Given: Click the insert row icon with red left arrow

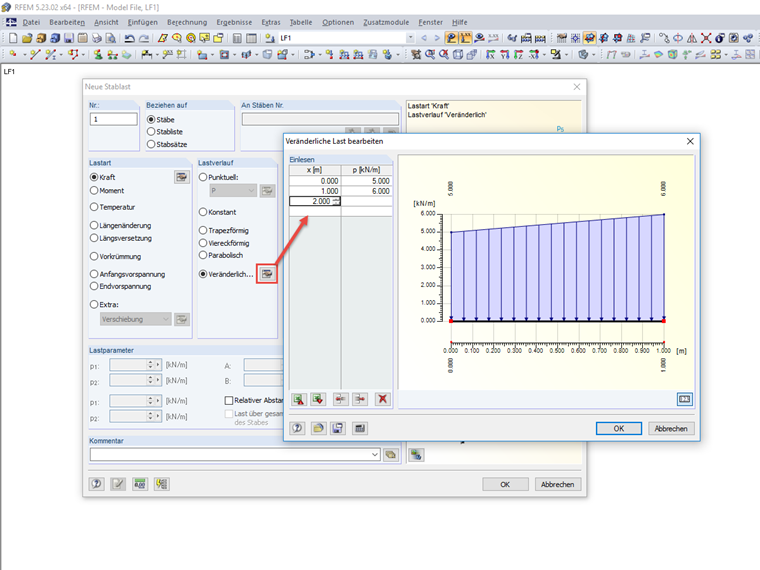Looking at the screenshot, I should pos(340,399).
